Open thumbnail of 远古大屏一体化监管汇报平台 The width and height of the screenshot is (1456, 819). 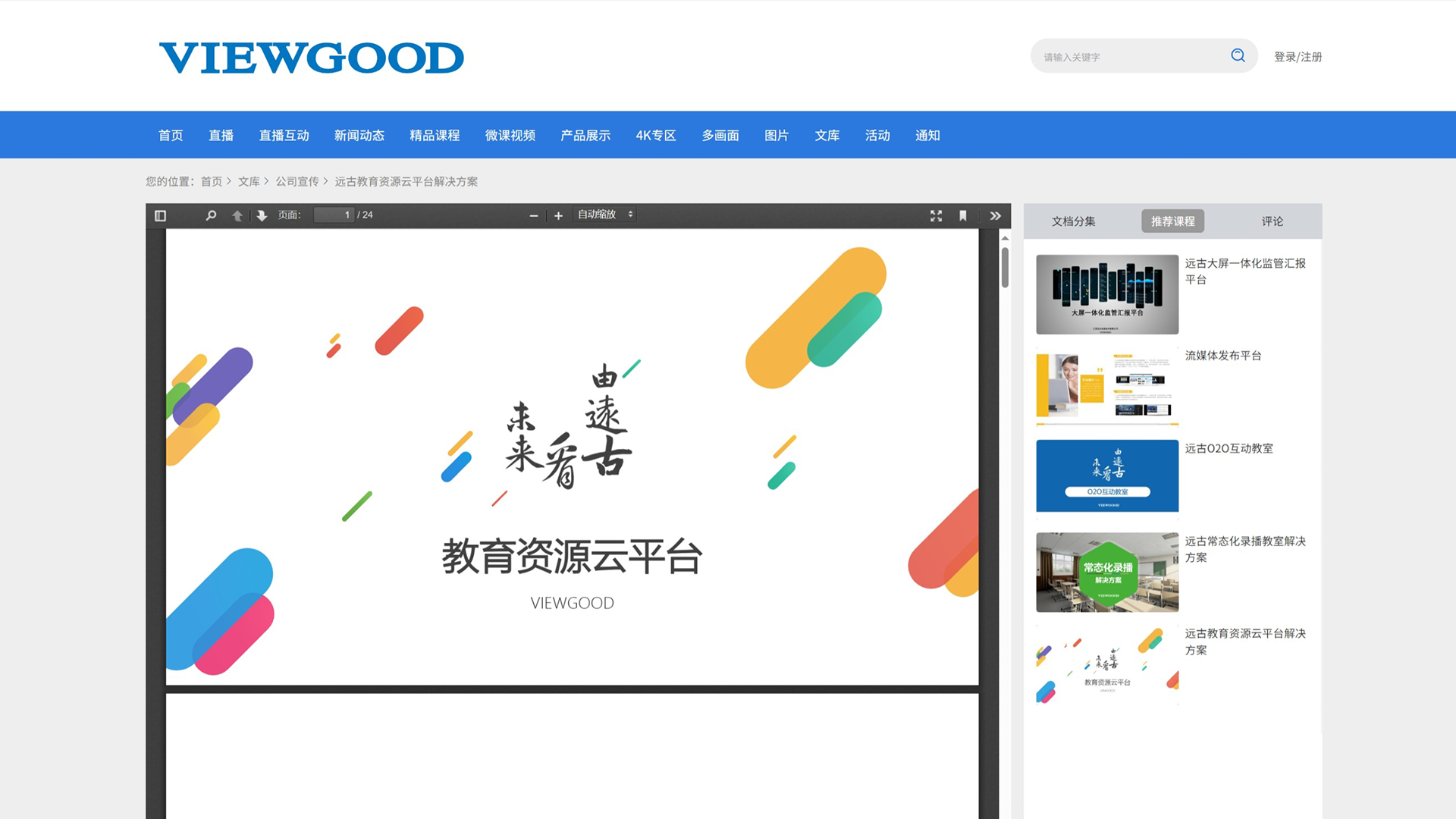1107,294
